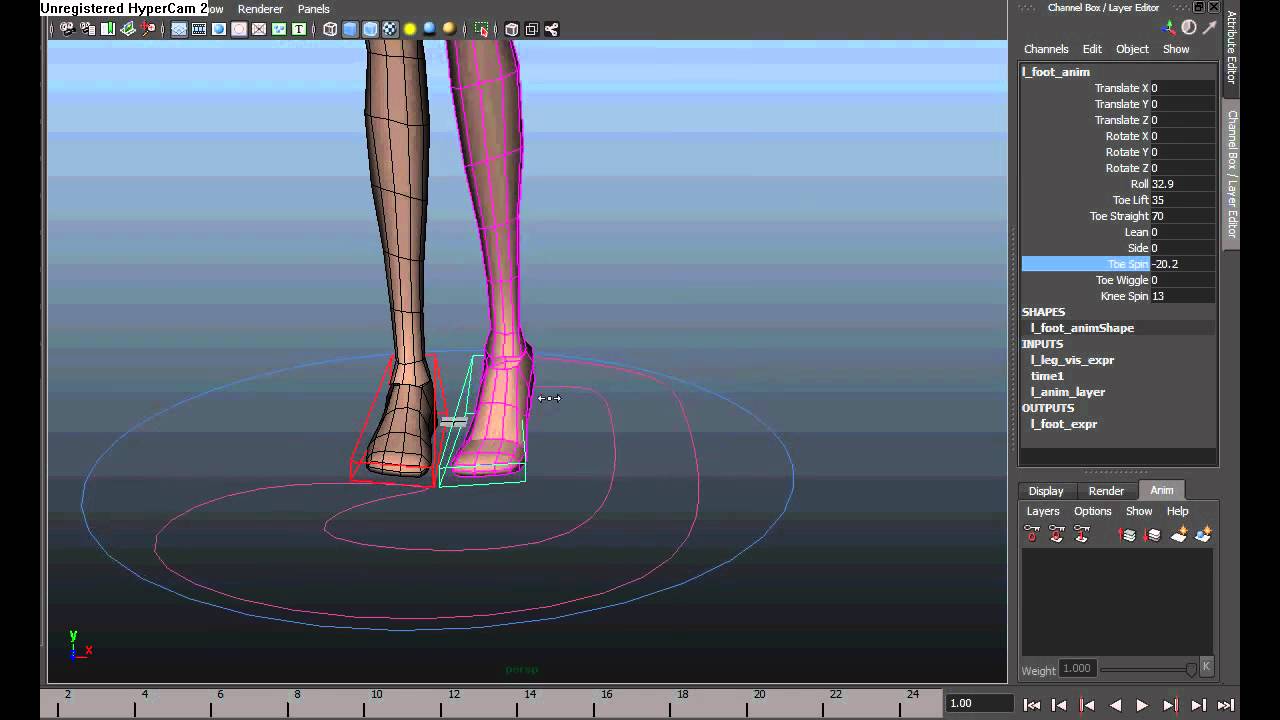The image size is (1280, 720).
Task: Select the l_foot_expr output node
Action: [1064, 424]
